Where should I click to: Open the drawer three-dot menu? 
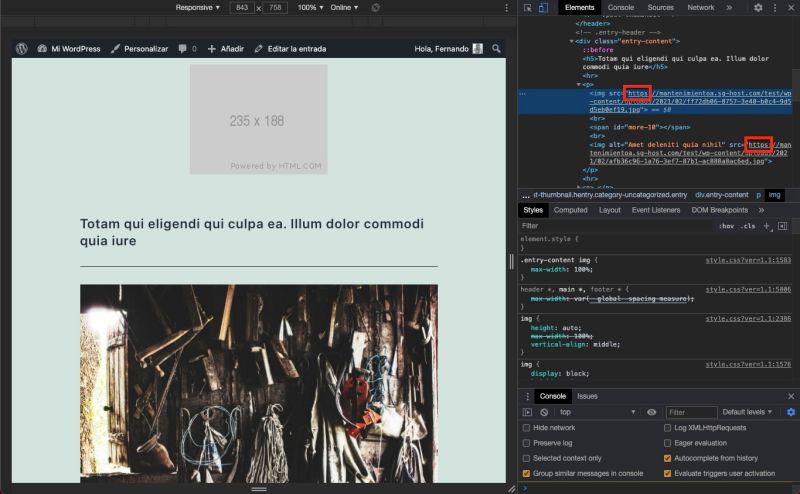528,397
